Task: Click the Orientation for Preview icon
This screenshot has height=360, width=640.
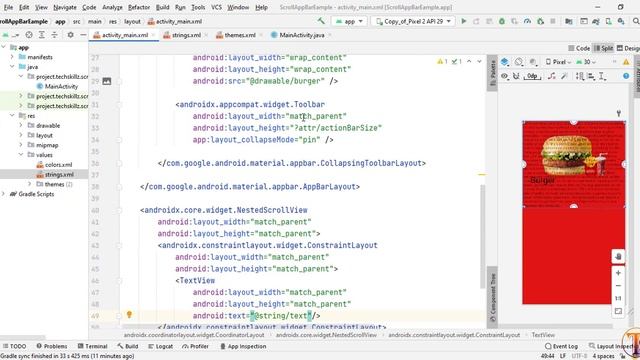Action: coord(519,62)
